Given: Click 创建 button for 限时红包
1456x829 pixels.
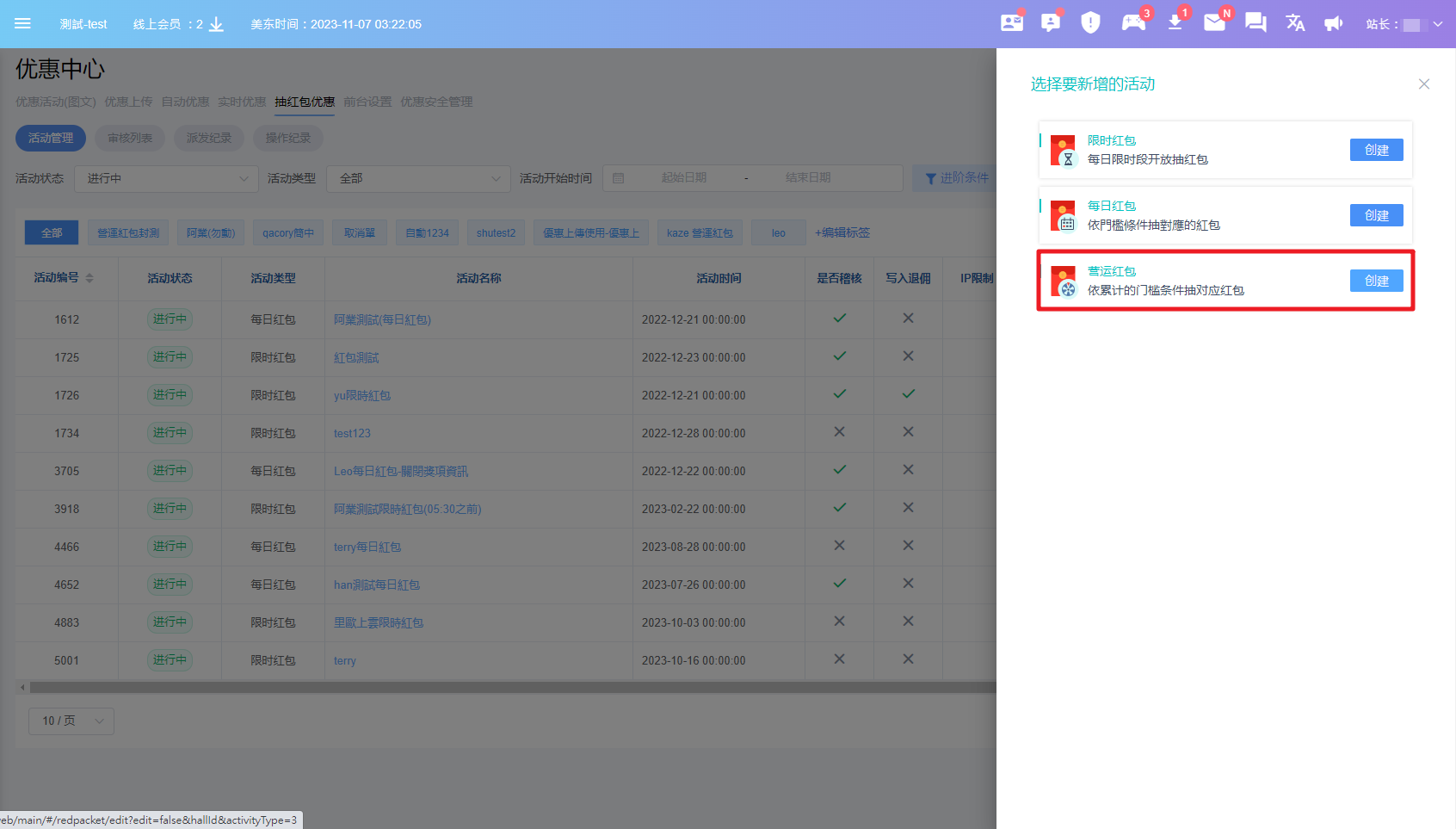Looking at the screenshot, I should point(1376,150).
